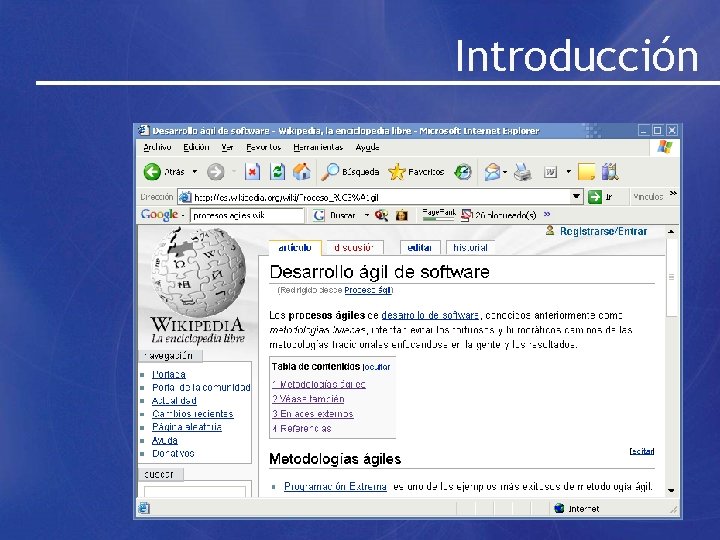The height and width of the screenshot is (540, 720).
Task: Click the Internet zone globe icon
Action: tap(559, 508)
